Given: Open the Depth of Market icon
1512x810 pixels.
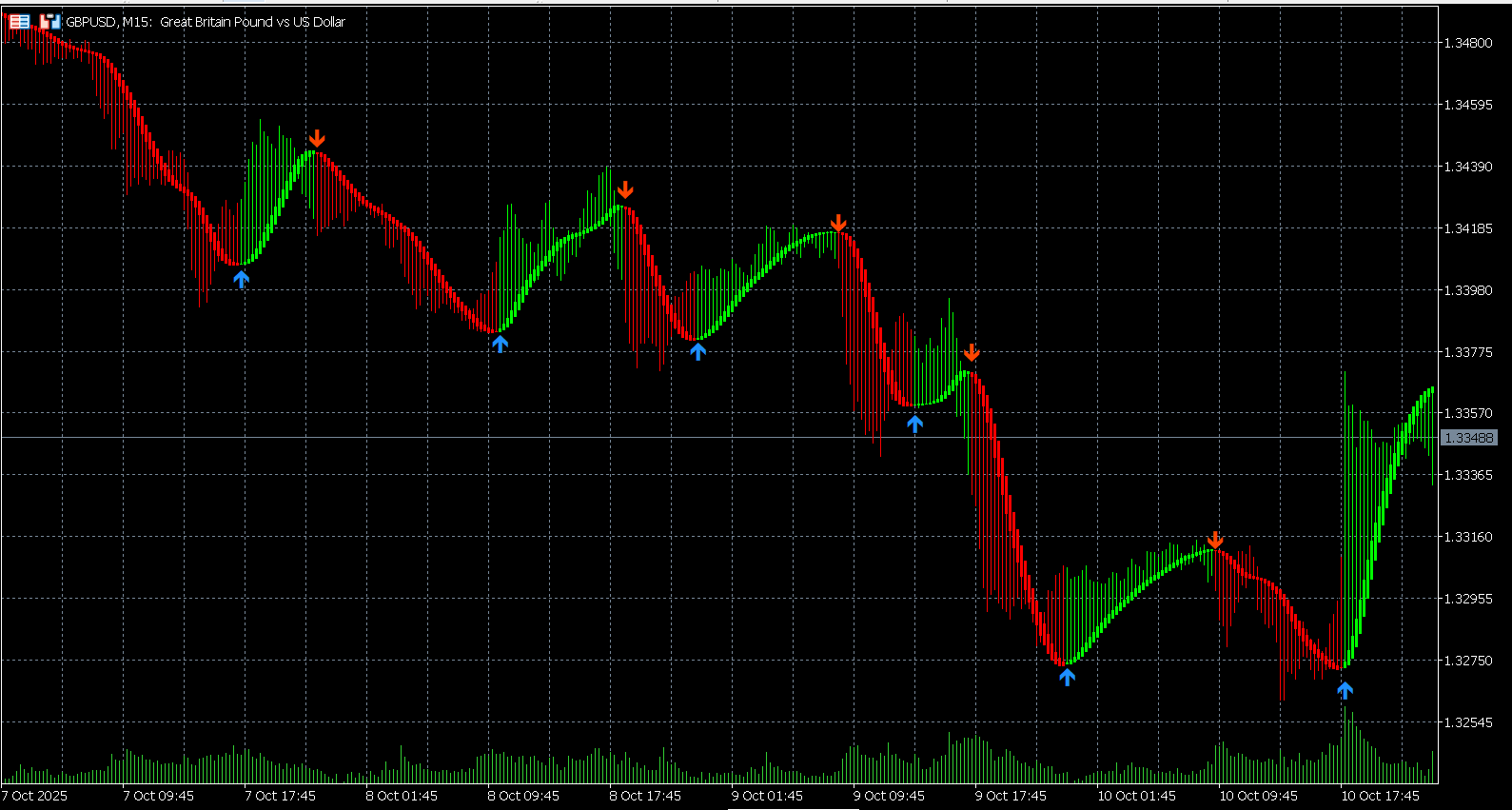Looking at the screenshot, I should point(19,21).
